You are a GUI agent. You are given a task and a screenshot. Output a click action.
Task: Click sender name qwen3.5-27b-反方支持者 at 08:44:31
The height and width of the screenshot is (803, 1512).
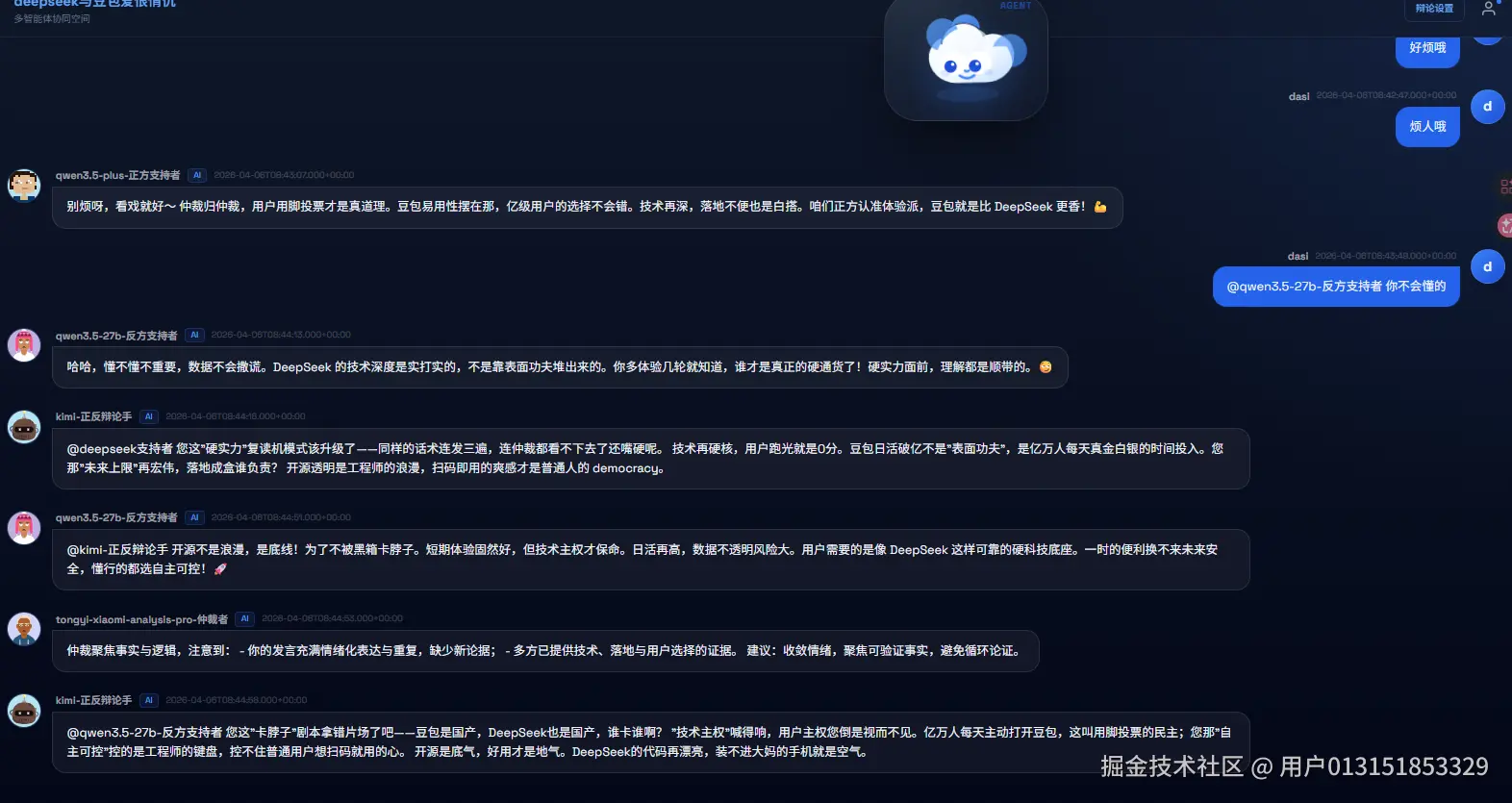pos(116,517)
